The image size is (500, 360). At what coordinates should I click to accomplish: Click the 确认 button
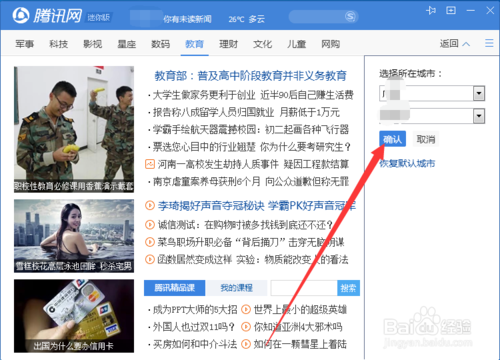click(x=392, y=139)
